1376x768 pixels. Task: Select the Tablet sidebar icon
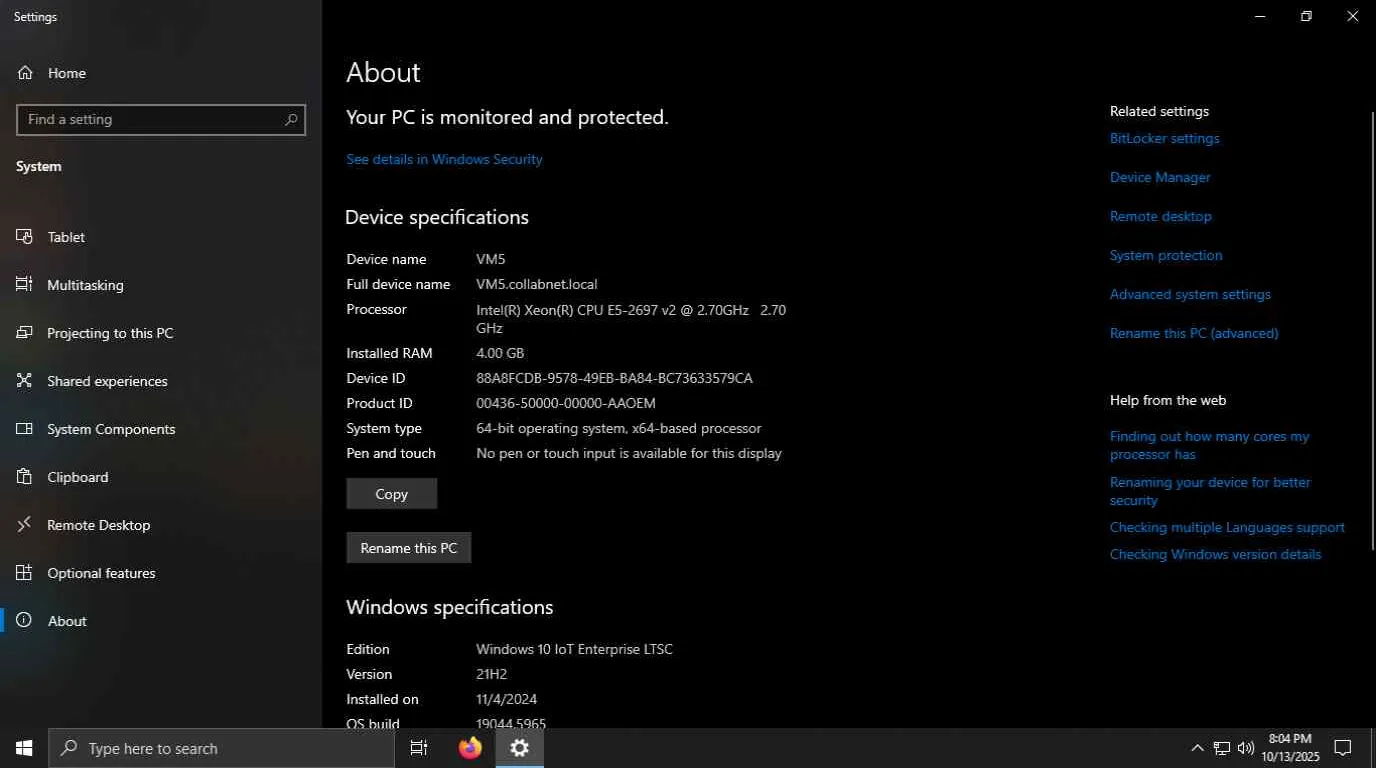25,237
